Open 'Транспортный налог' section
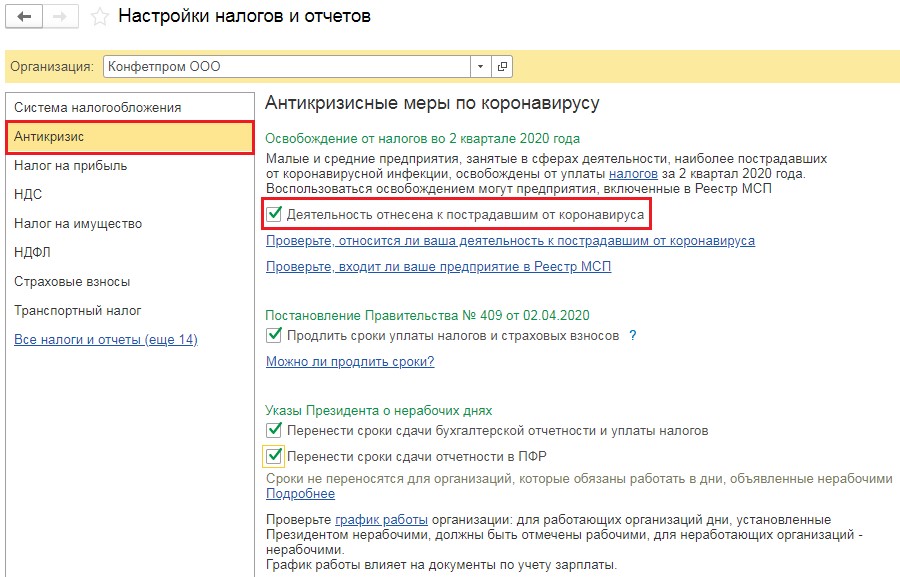 130,311
